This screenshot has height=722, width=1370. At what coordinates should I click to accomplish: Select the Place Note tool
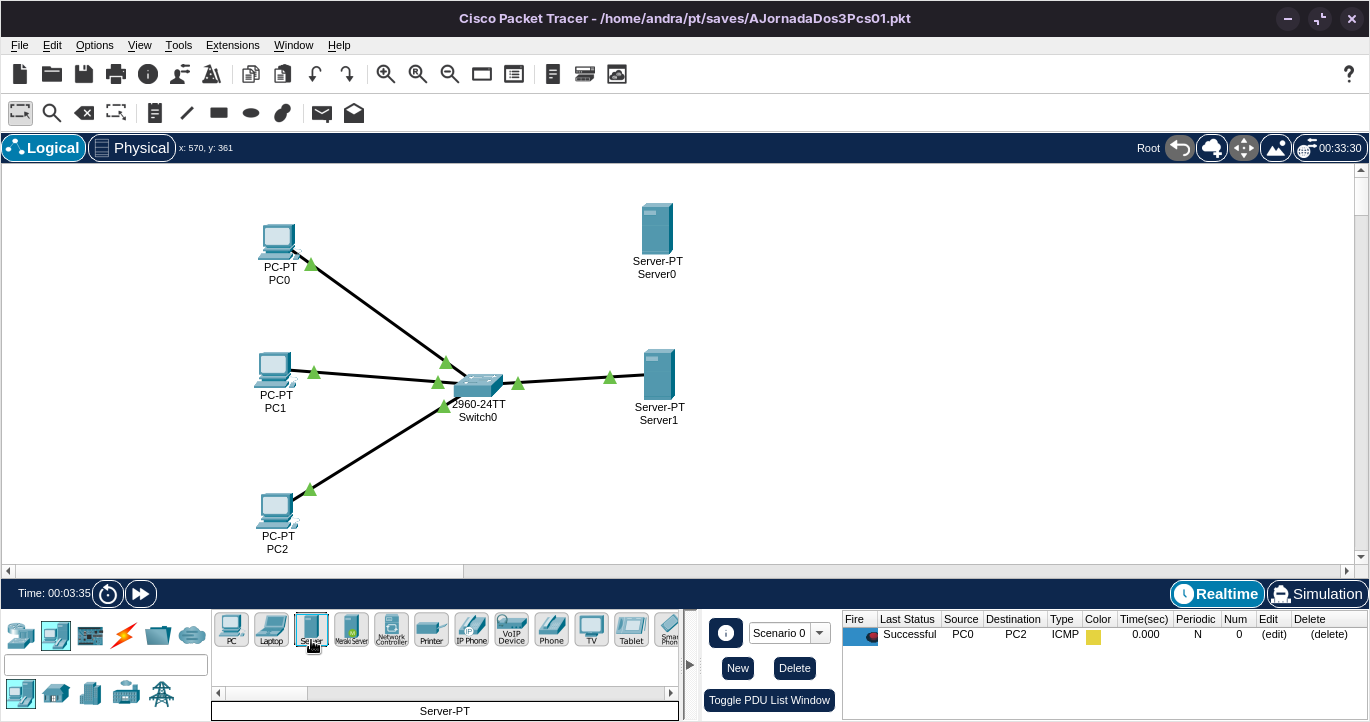coord(155,113)
